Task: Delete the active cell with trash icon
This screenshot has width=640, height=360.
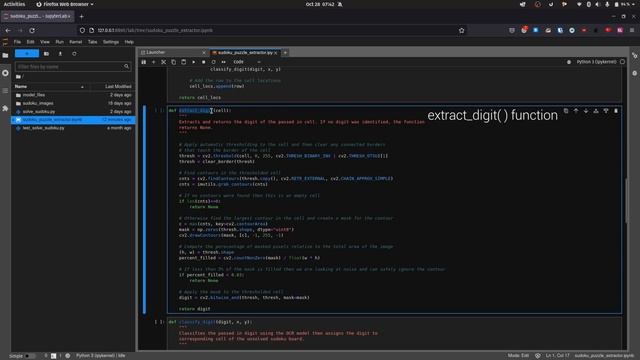Action: 616,111
